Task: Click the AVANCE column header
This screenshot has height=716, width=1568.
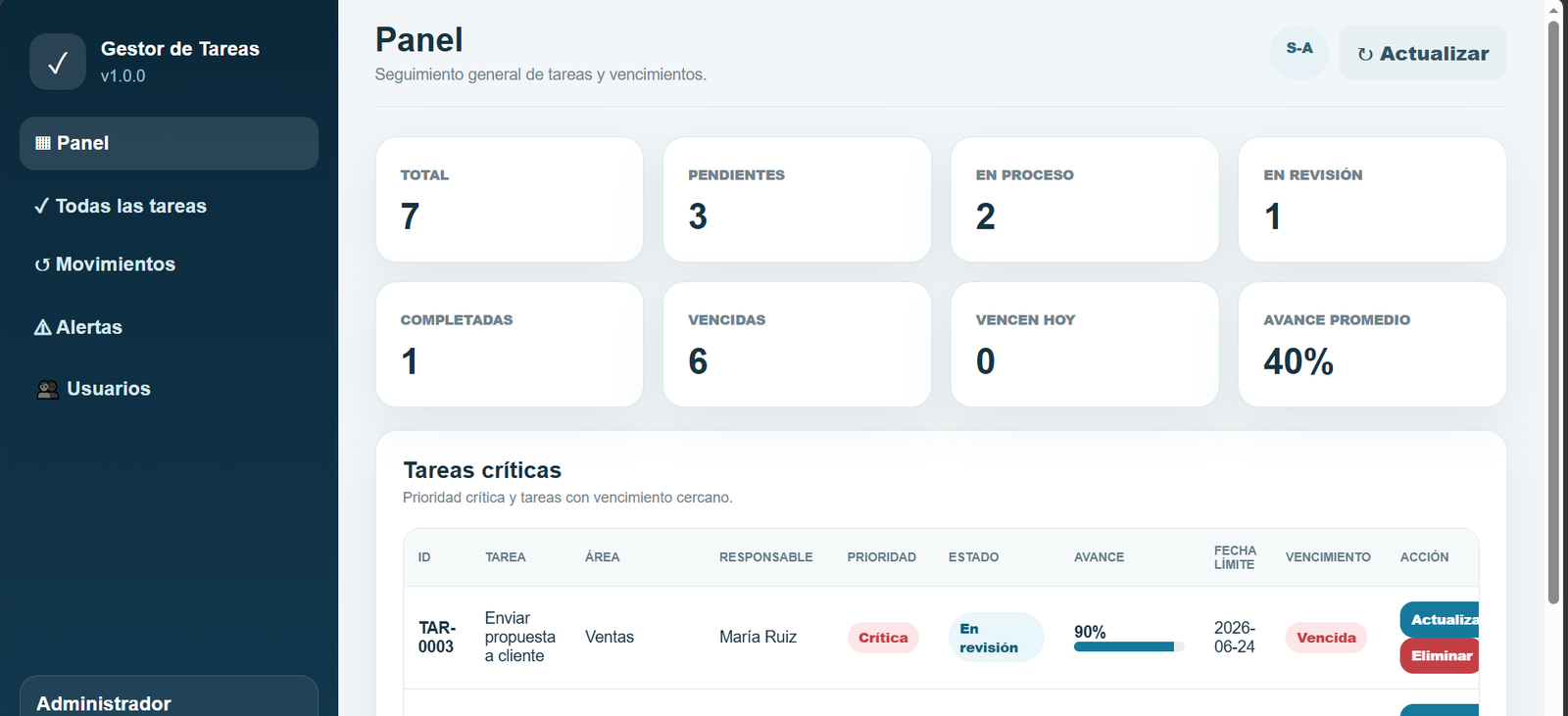Action: pos(1099,557)
